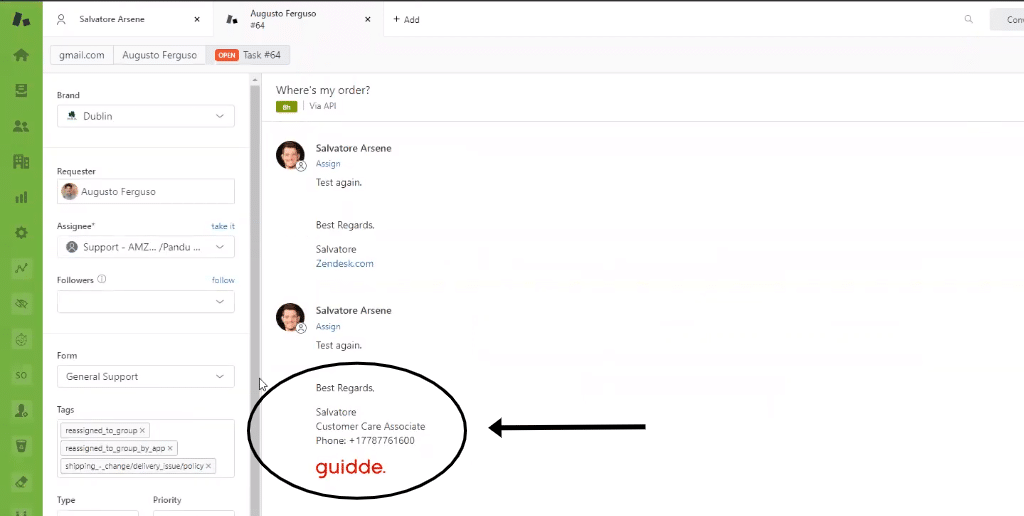This screenshot has width=1024, height=516.
Task: Click Assign under second Salvatore comment
Action: (328, 327)
